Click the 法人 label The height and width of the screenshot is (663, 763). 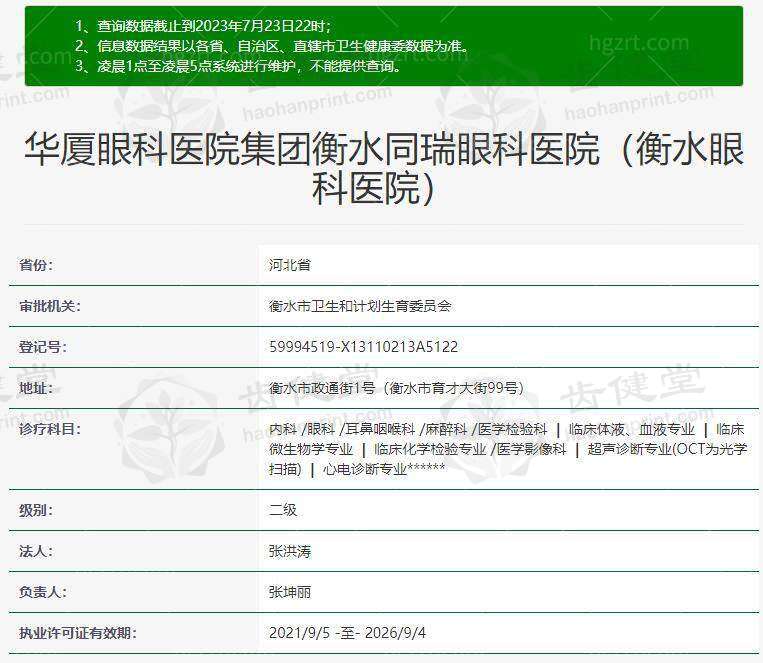click(x=36, y=552)
